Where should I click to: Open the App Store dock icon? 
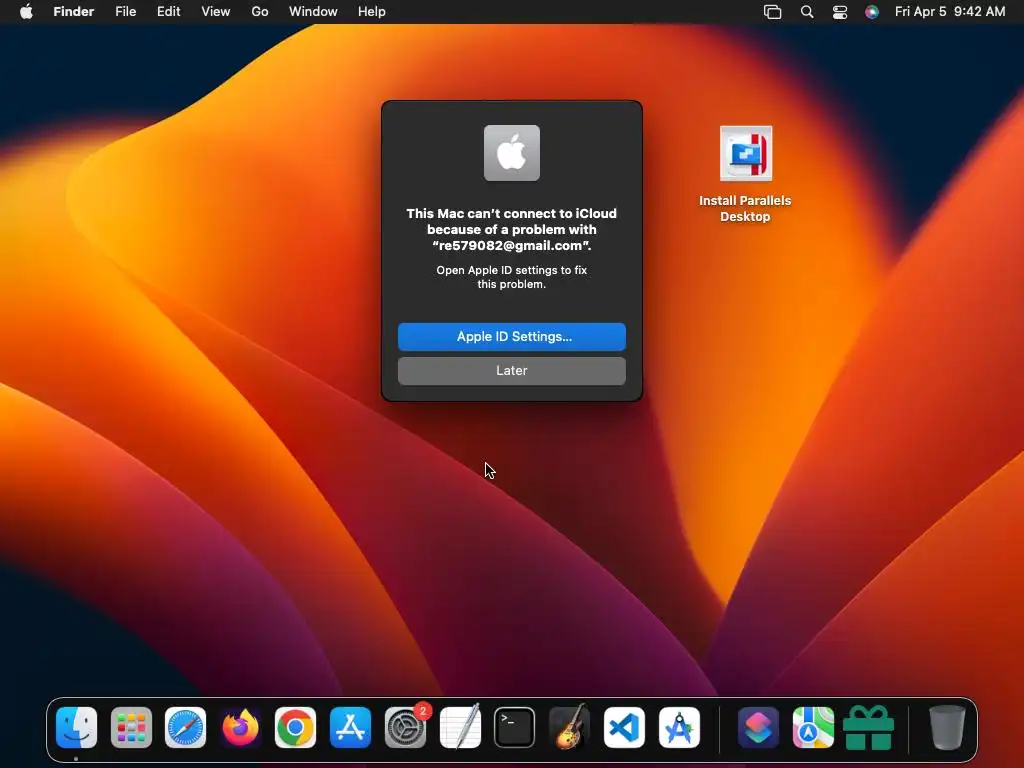[351, 728]
